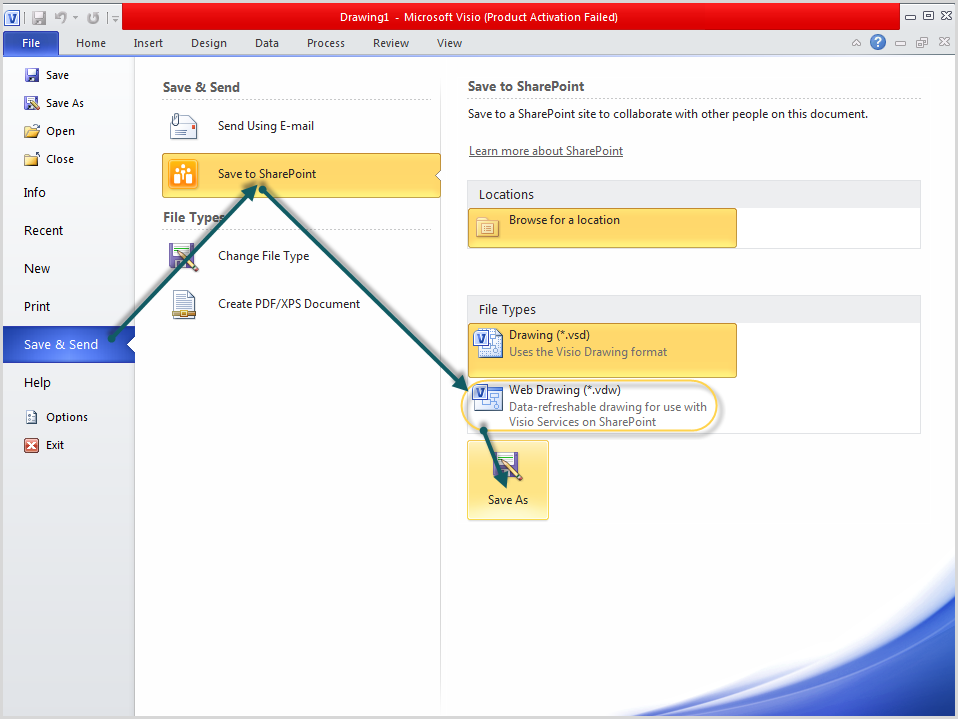
Task: Switch to the Insert ribbon tab
Action: click(x=148, y=43)
